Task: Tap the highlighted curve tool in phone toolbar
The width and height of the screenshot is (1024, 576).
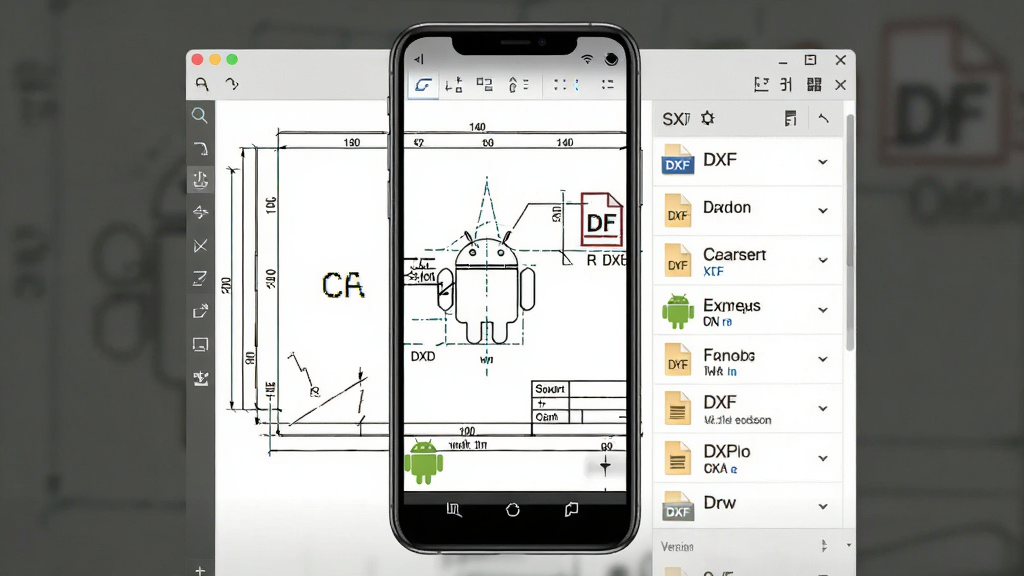Action: (x=423, y=85)
